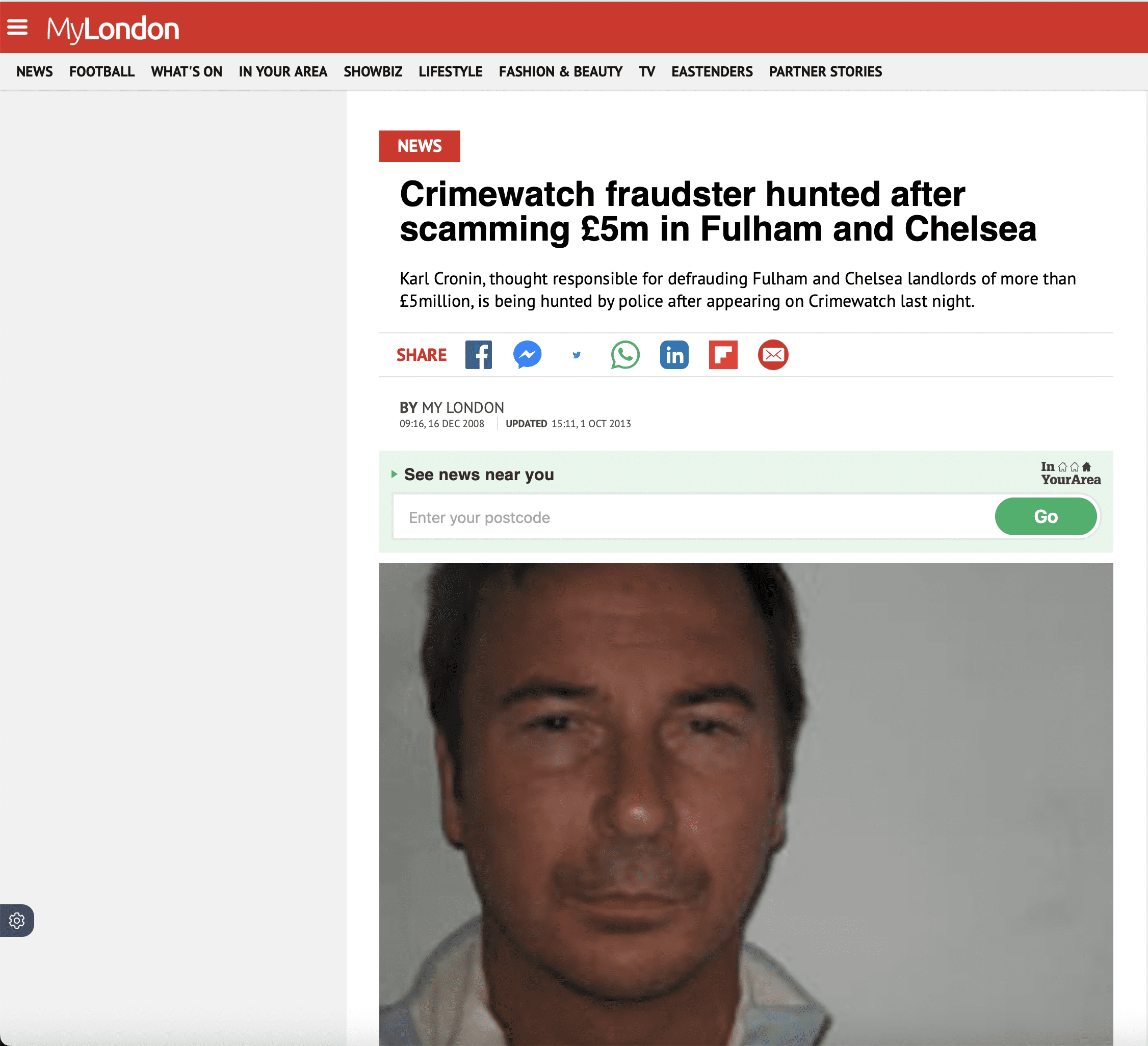Share article on Twitter
This screenshot has width=1148, height=1046.
click(x=576, y=355)
